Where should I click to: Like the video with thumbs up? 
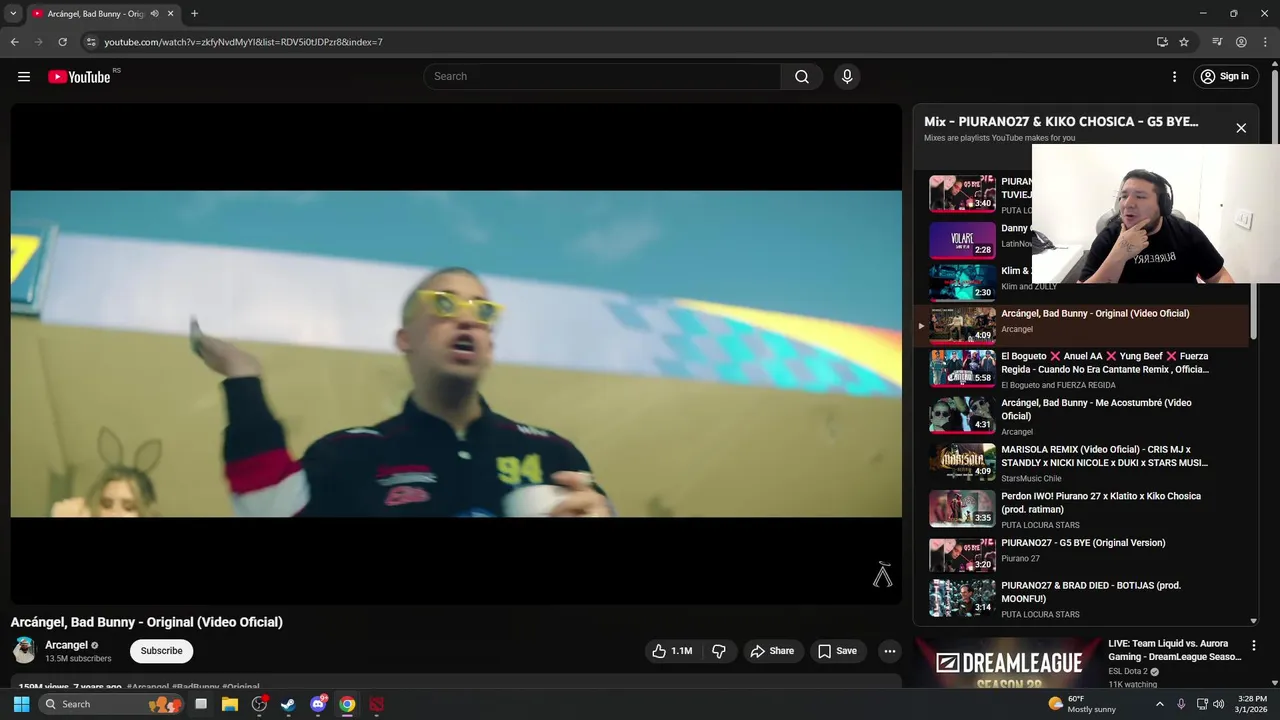pos(672,651)
